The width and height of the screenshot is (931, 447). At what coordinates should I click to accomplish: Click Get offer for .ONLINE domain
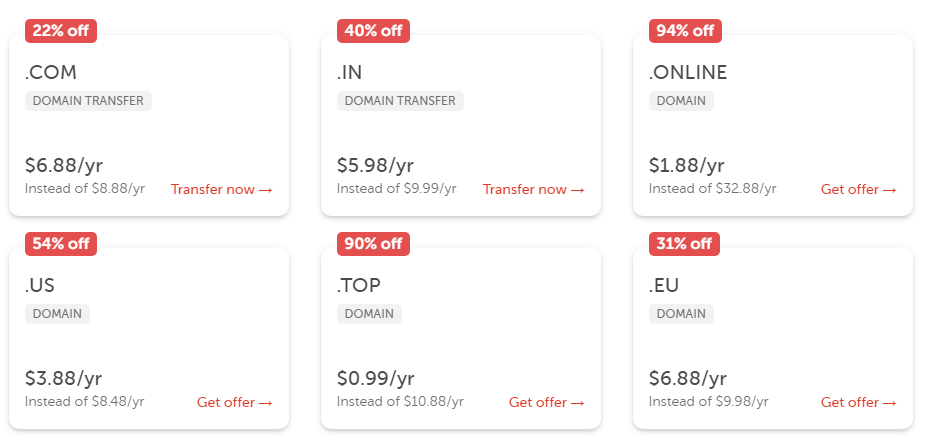pyautogui.click(x=859, y=189)
